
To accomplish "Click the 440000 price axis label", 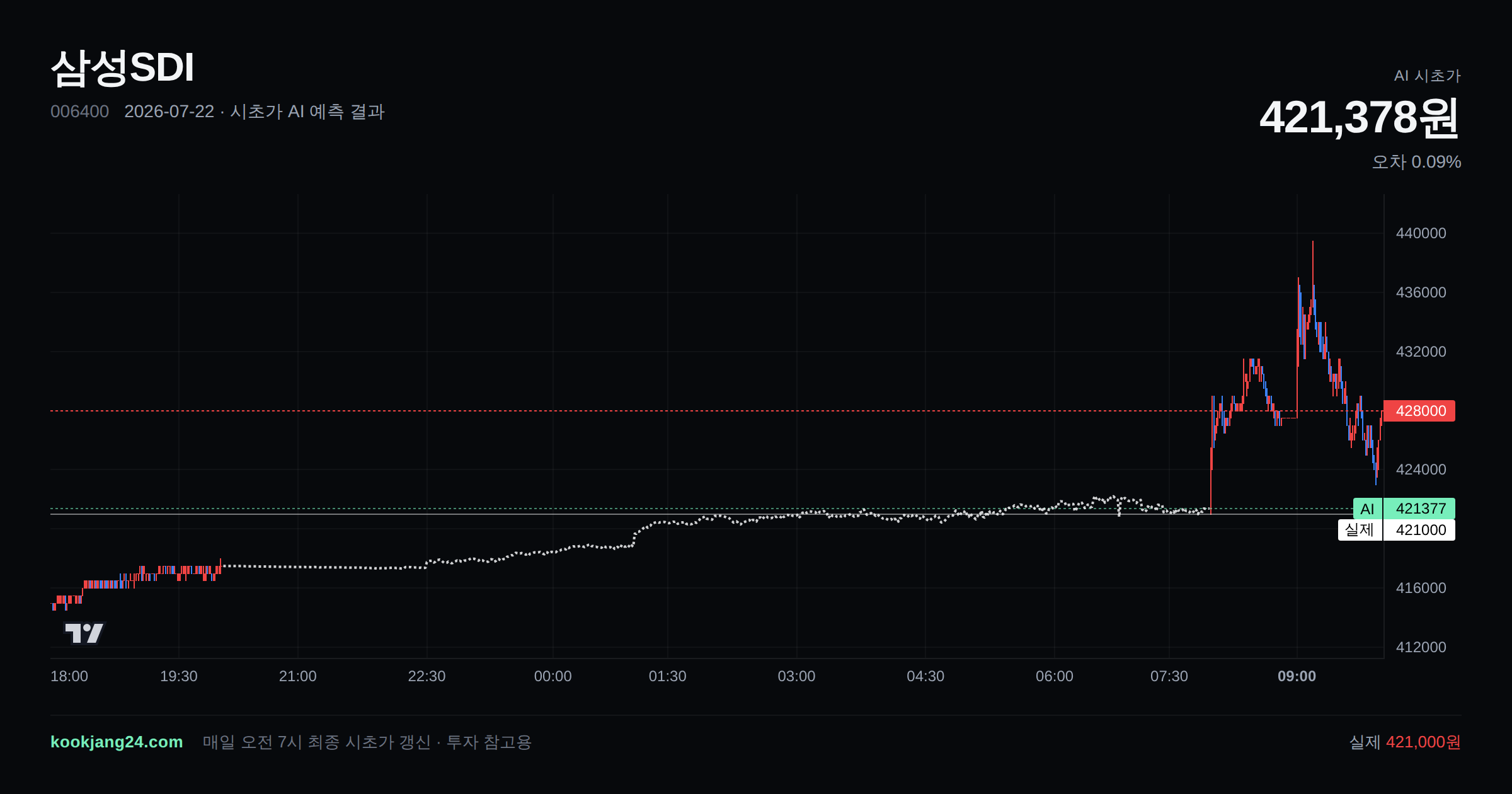I will tap(1421, 233).
